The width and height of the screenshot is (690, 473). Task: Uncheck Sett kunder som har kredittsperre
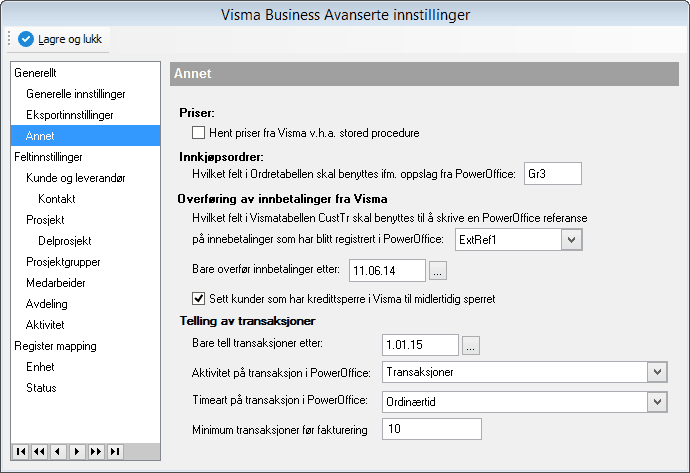tap(198, 299)
